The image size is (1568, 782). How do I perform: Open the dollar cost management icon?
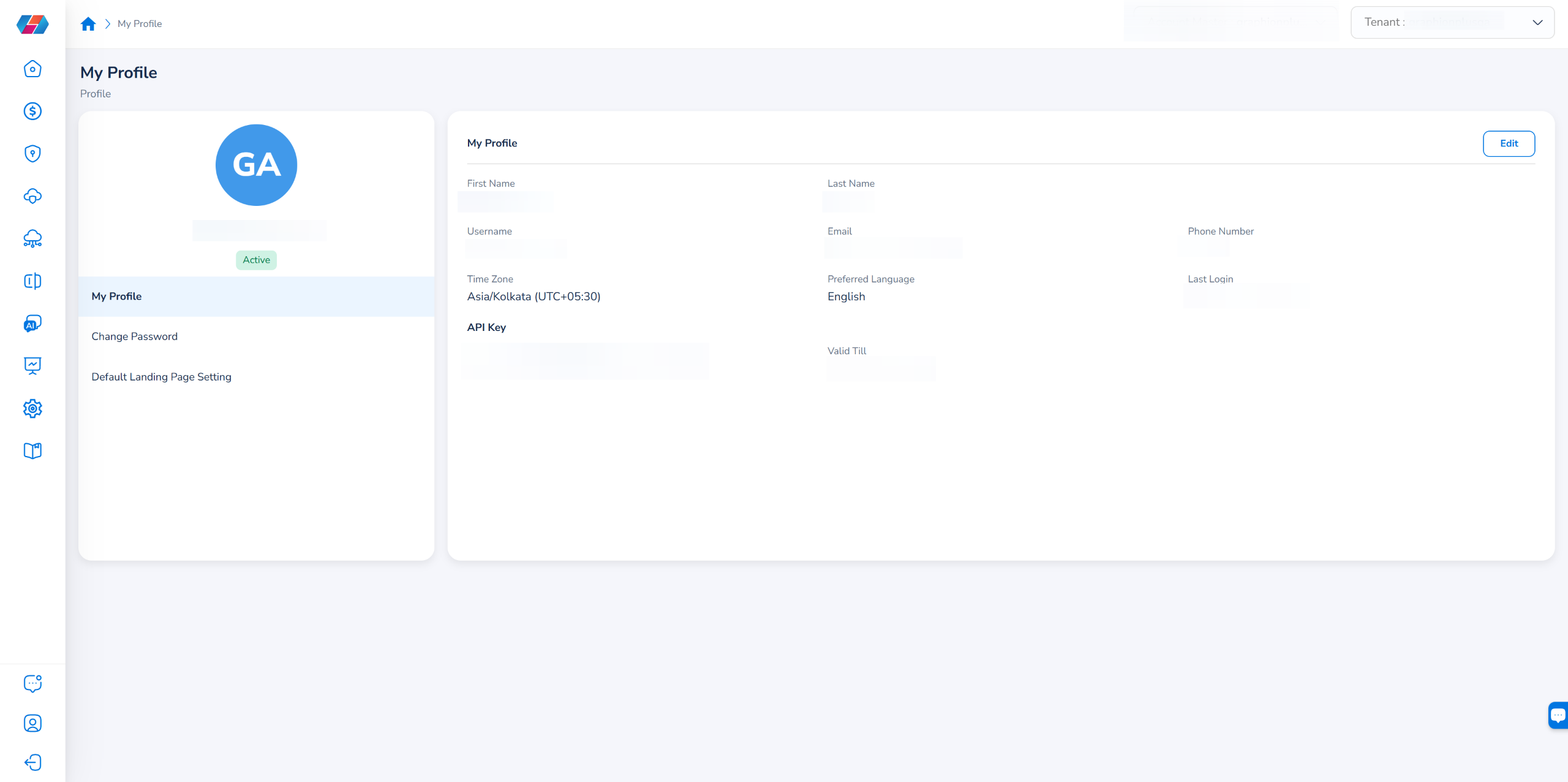click(32, 111)
